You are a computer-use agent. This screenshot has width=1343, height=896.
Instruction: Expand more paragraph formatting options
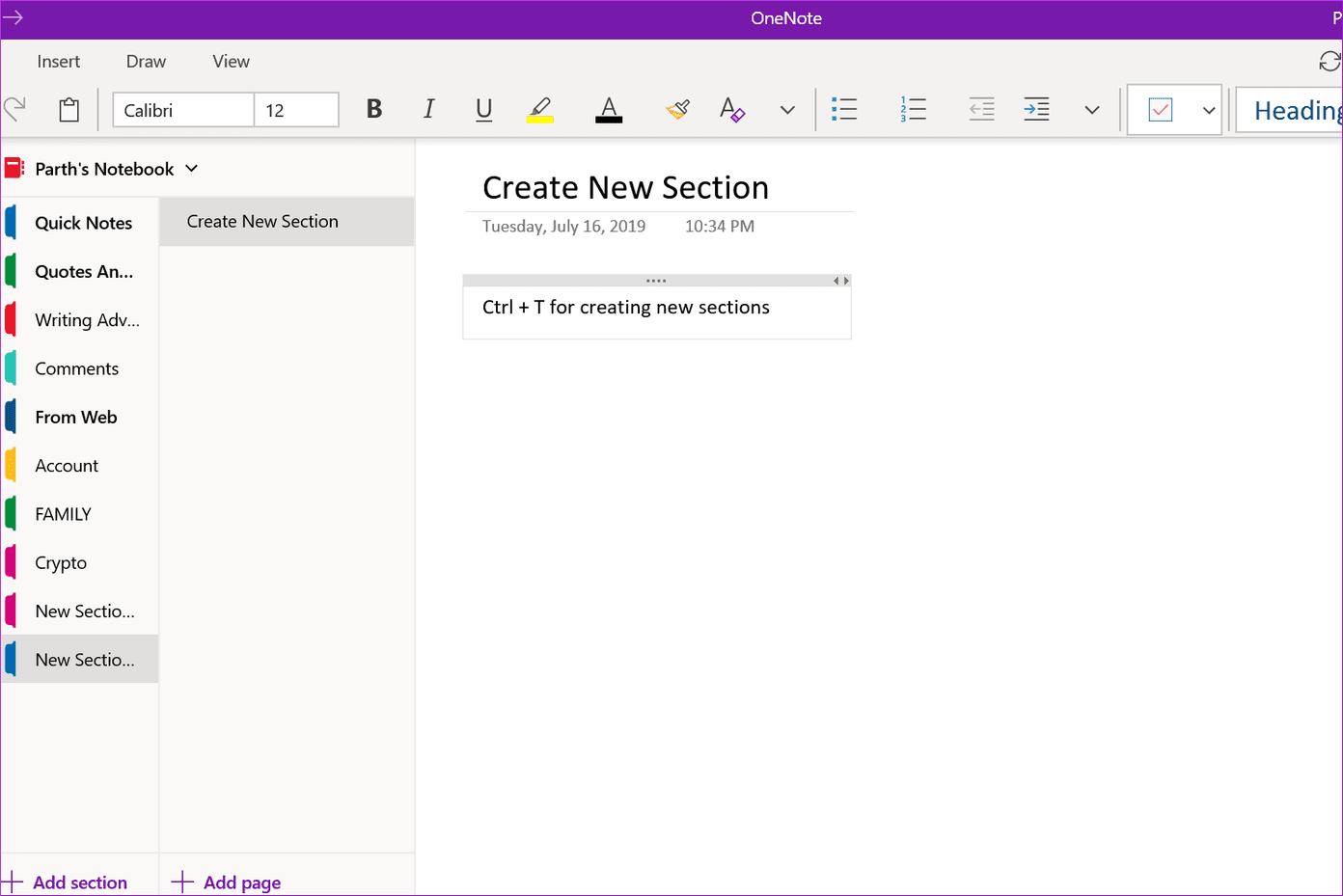(x=1092, y=110)
